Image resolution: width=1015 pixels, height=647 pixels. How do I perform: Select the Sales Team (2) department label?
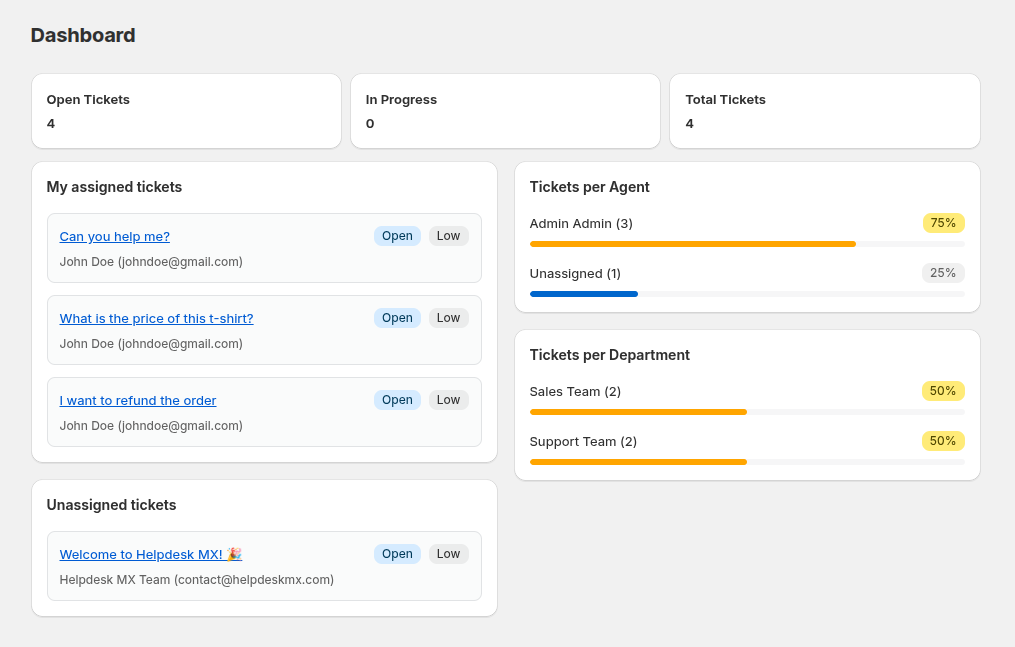point(575,392)
